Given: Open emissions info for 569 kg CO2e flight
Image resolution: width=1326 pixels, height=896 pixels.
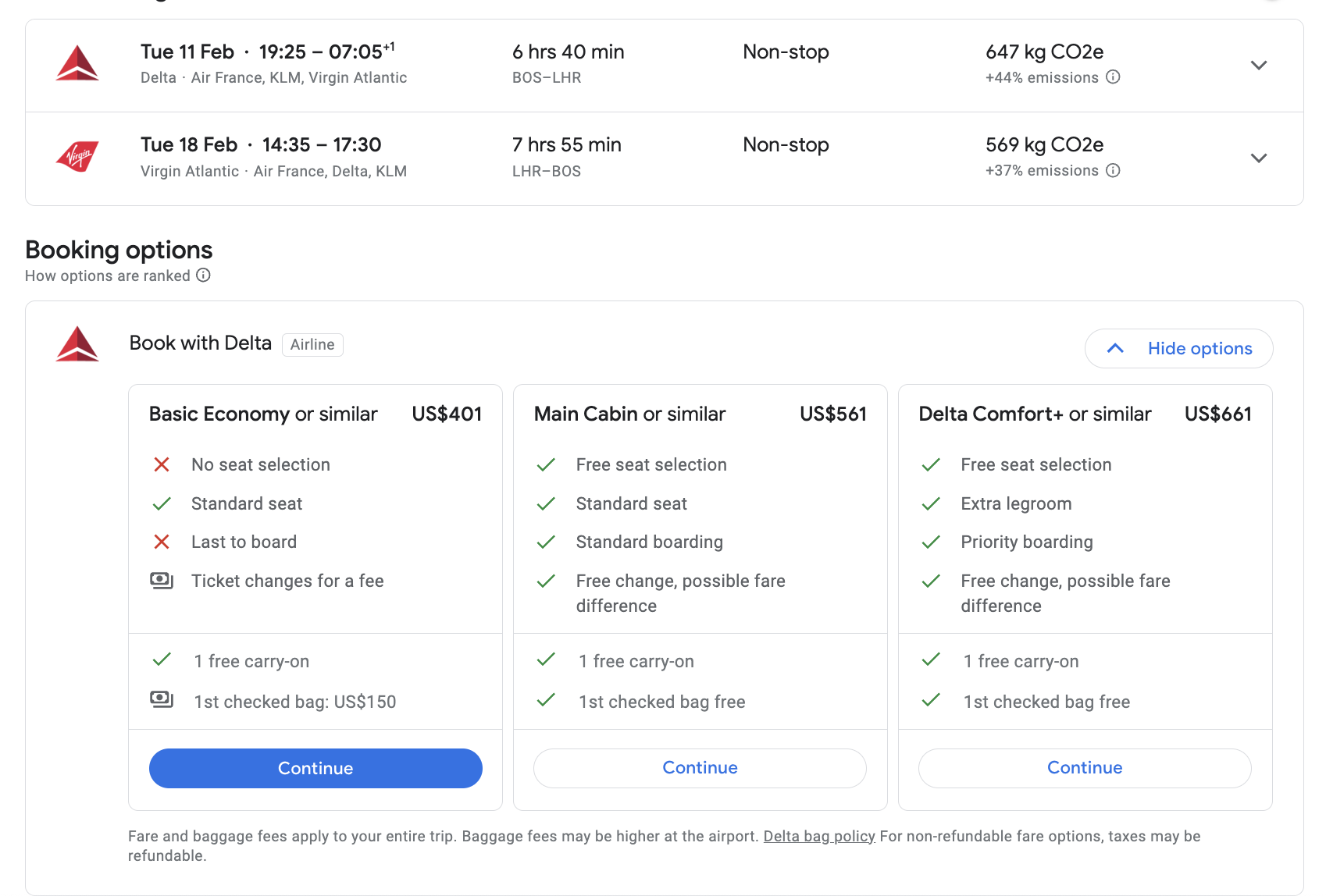Looking at the screenshot, I should point(1113,170).
